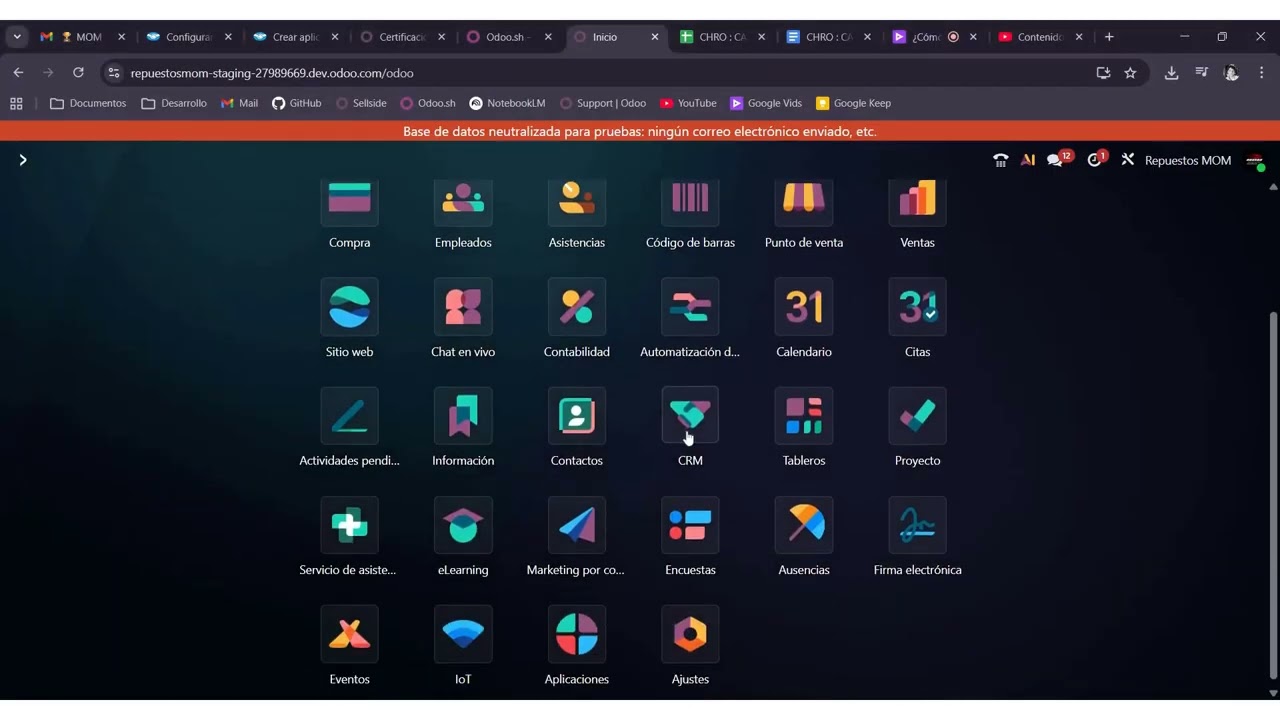Image resolution: width=1280 pixels, height=720 pixels.
Task: Launch the Contactos app
Action: click(577, 415)
